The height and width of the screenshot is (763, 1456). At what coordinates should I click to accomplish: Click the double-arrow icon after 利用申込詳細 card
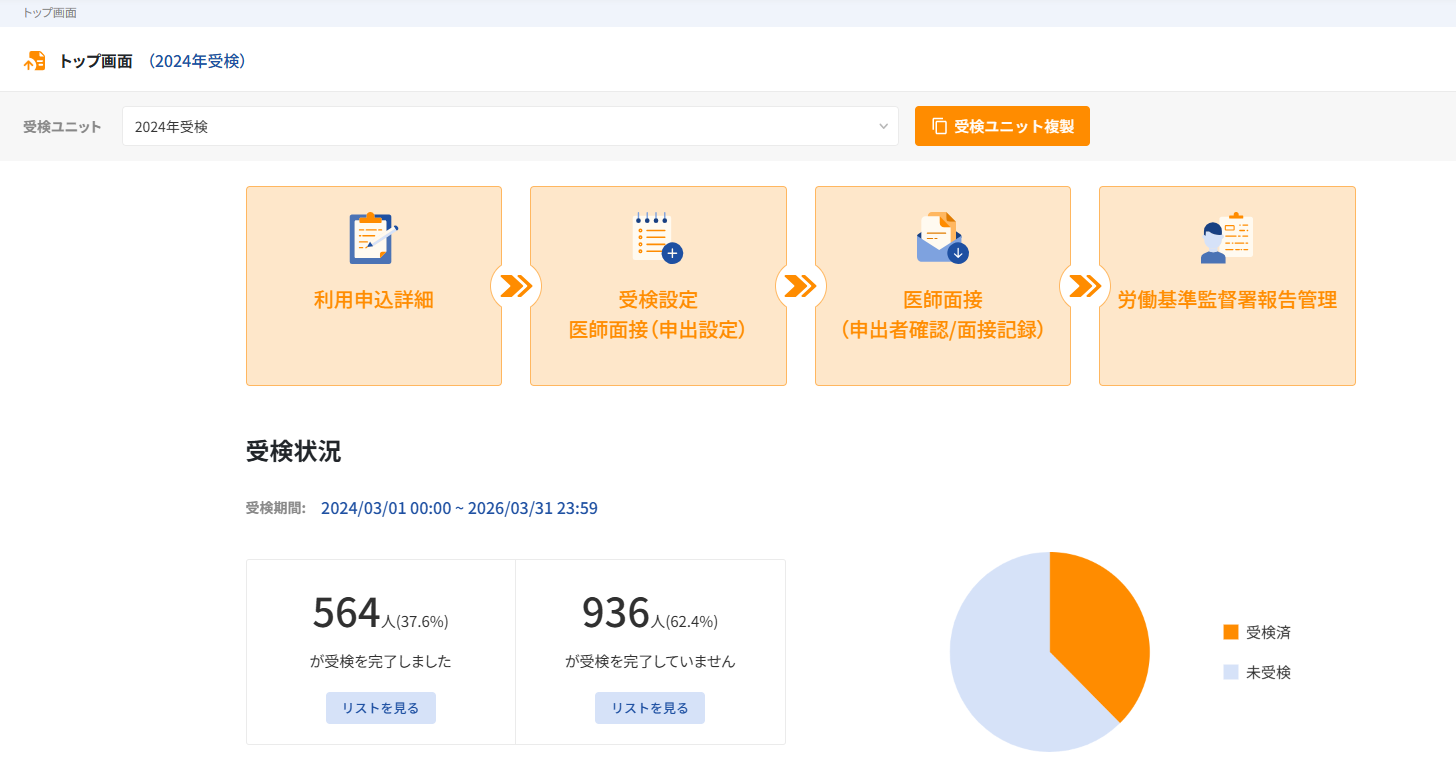516,287
